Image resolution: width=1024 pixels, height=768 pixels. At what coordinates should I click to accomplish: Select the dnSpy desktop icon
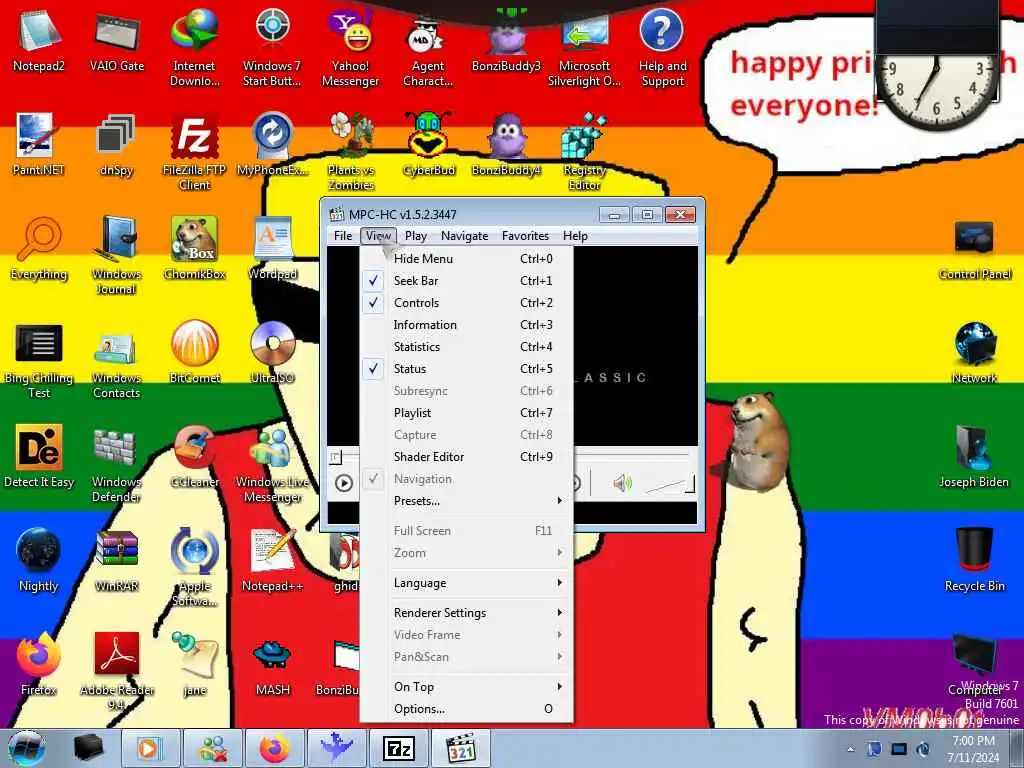click(117, 145)
